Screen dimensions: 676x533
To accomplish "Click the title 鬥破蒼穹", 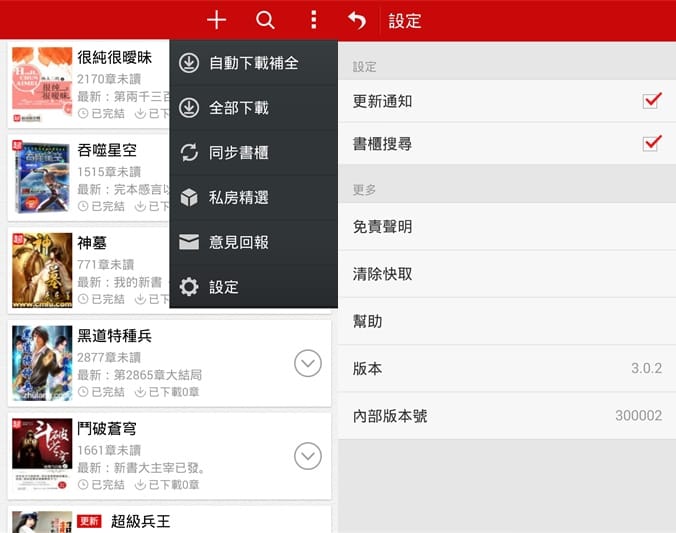I will (107, 428).
